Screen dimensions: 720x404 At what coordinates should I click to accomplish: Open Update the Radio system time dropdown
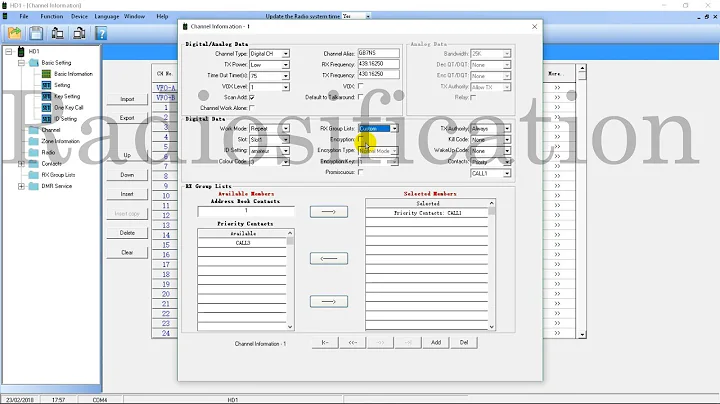coord(368,17)
